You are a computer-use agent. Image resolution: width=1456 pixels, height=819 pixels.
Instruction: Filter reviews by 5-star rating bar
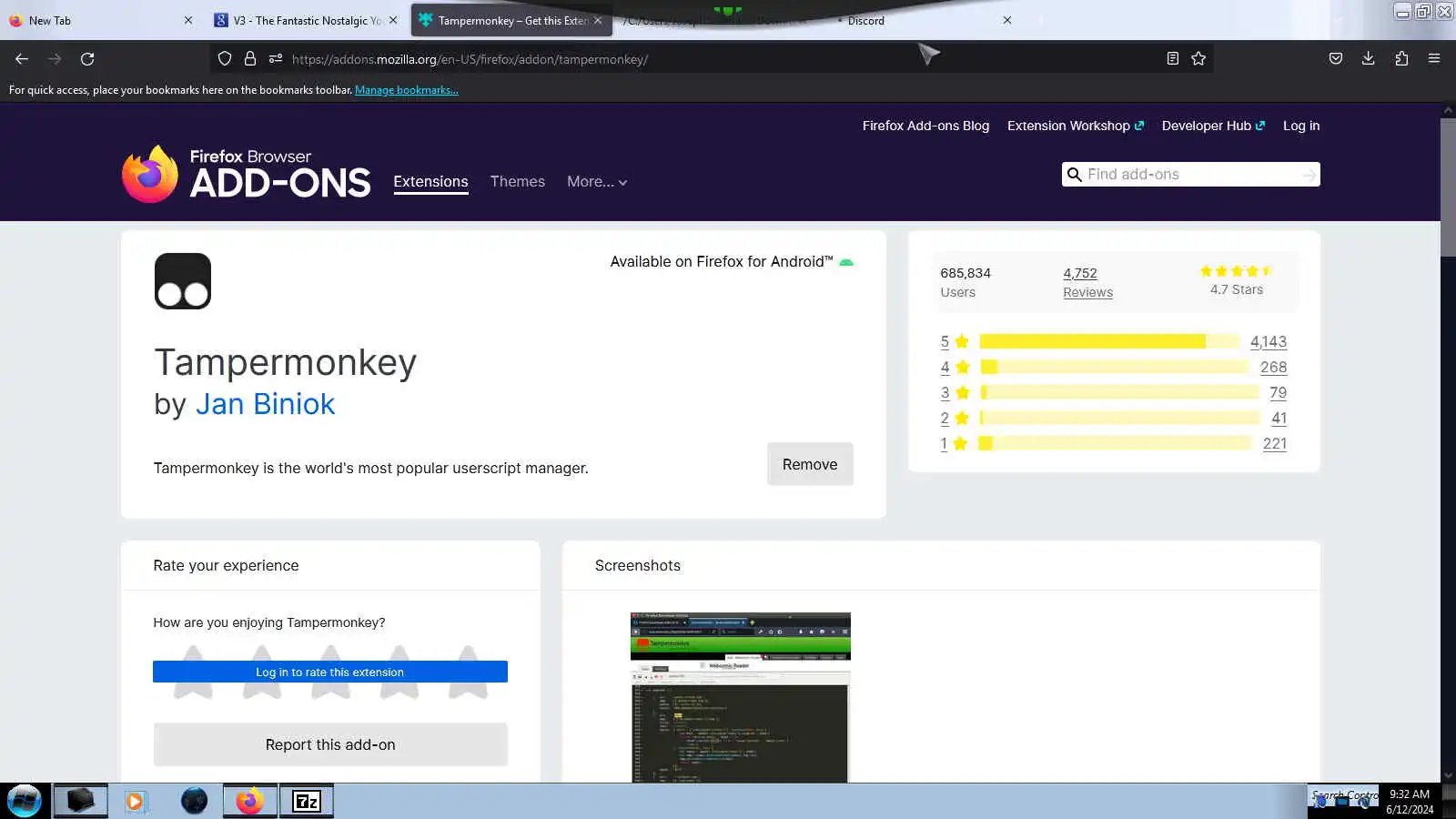[x=1110, y=341]
